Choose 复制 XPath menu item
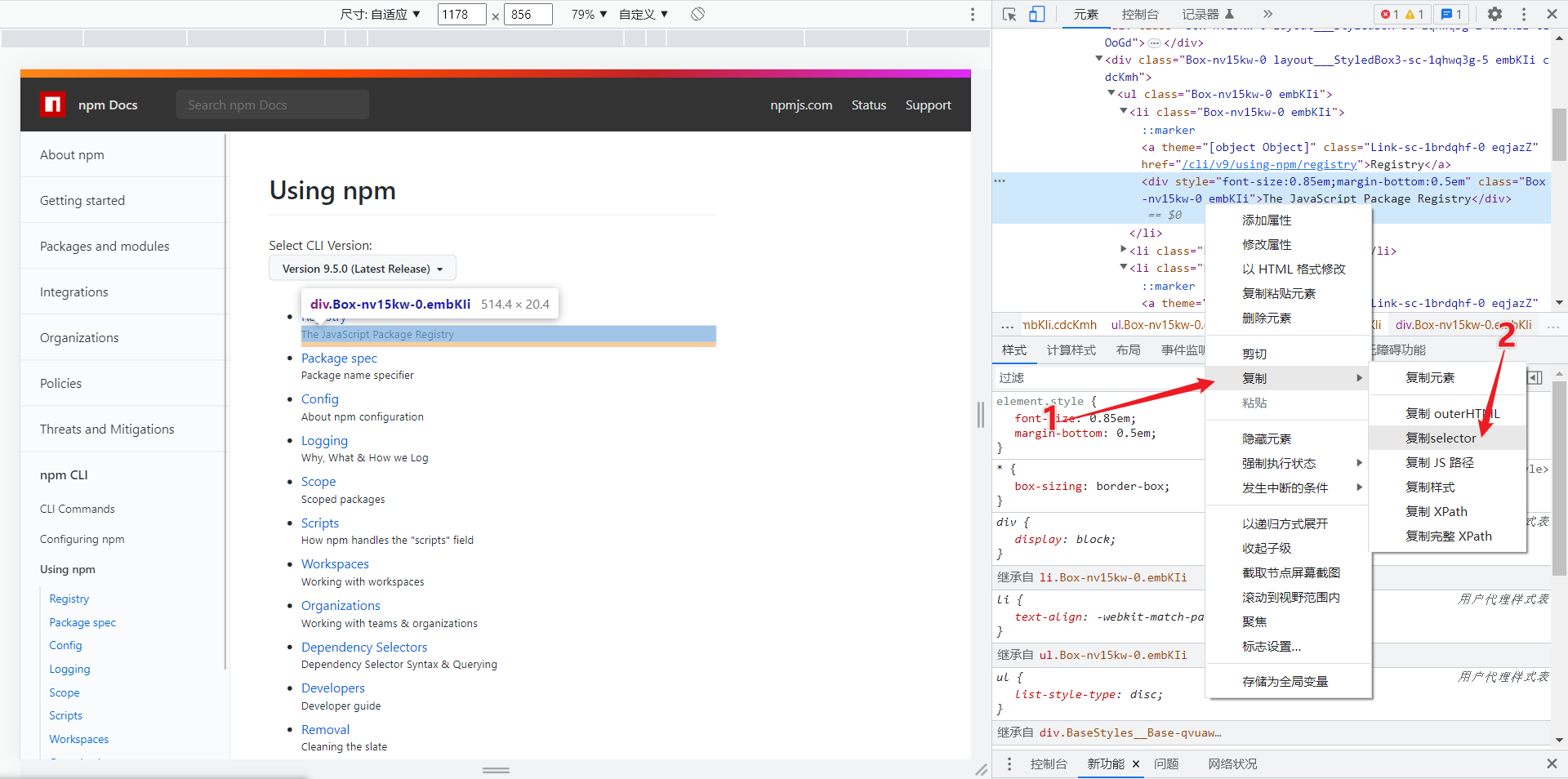The height and width of the screenshot is (779, 1568). coord(1447,512)
